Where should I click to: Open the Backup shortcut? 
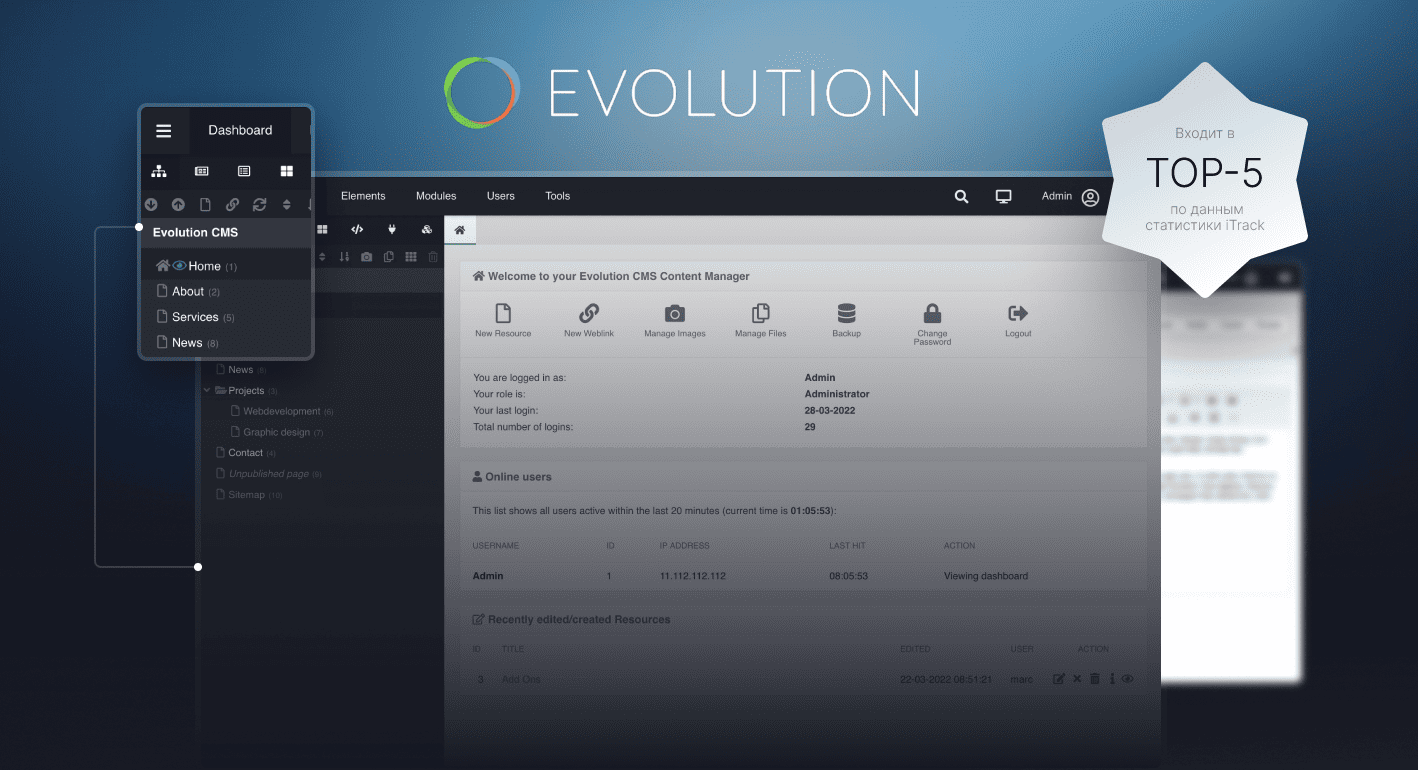tap(846, 321)
